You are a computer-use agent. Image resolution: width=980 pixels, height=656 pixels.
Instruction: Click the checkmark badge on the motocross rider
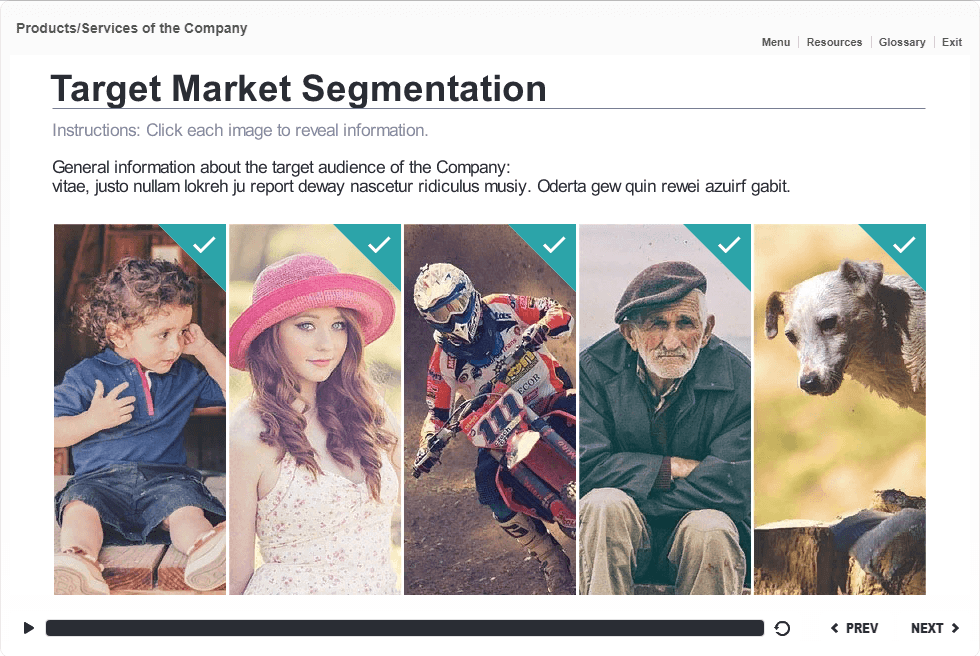[x=555, y=244]
